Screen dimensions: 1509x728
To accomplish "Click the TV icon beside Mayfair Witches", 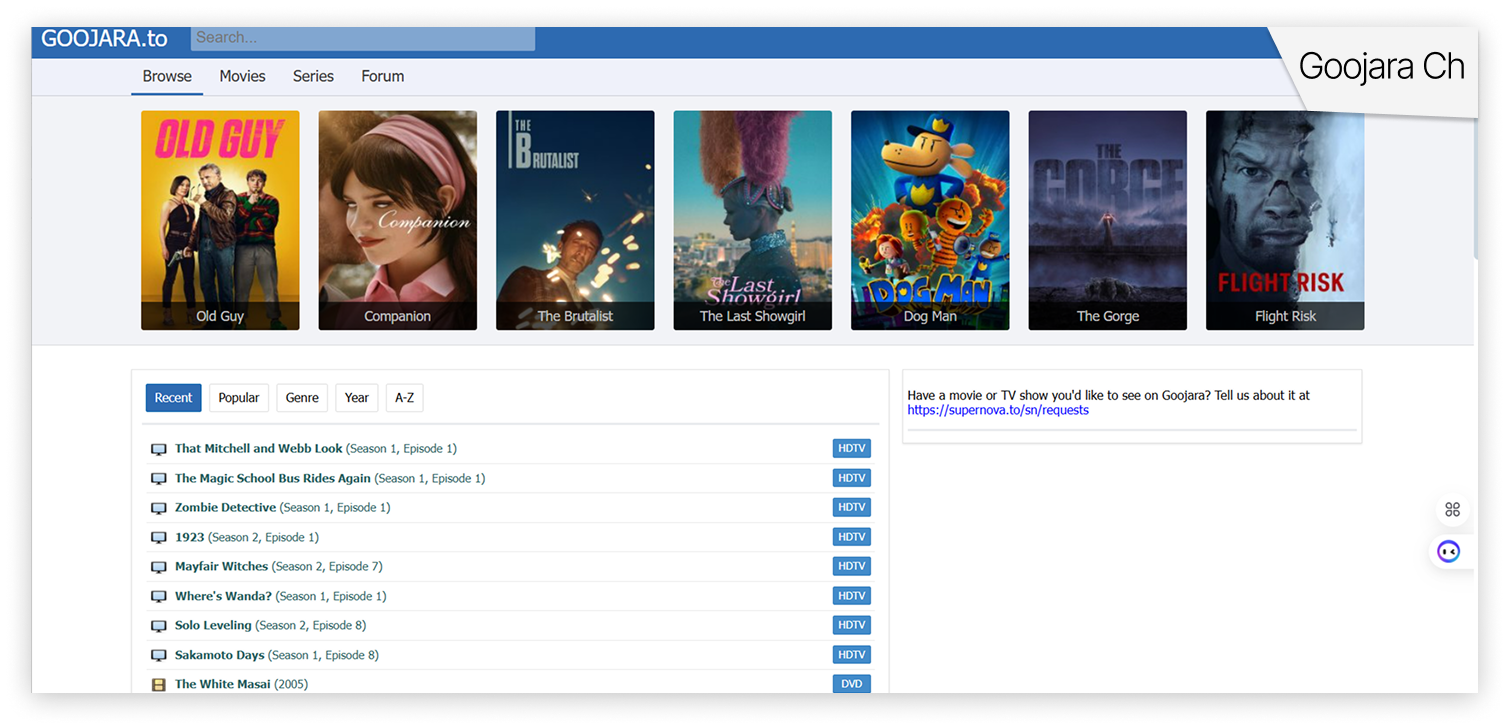I will click(x=158, y=567).
